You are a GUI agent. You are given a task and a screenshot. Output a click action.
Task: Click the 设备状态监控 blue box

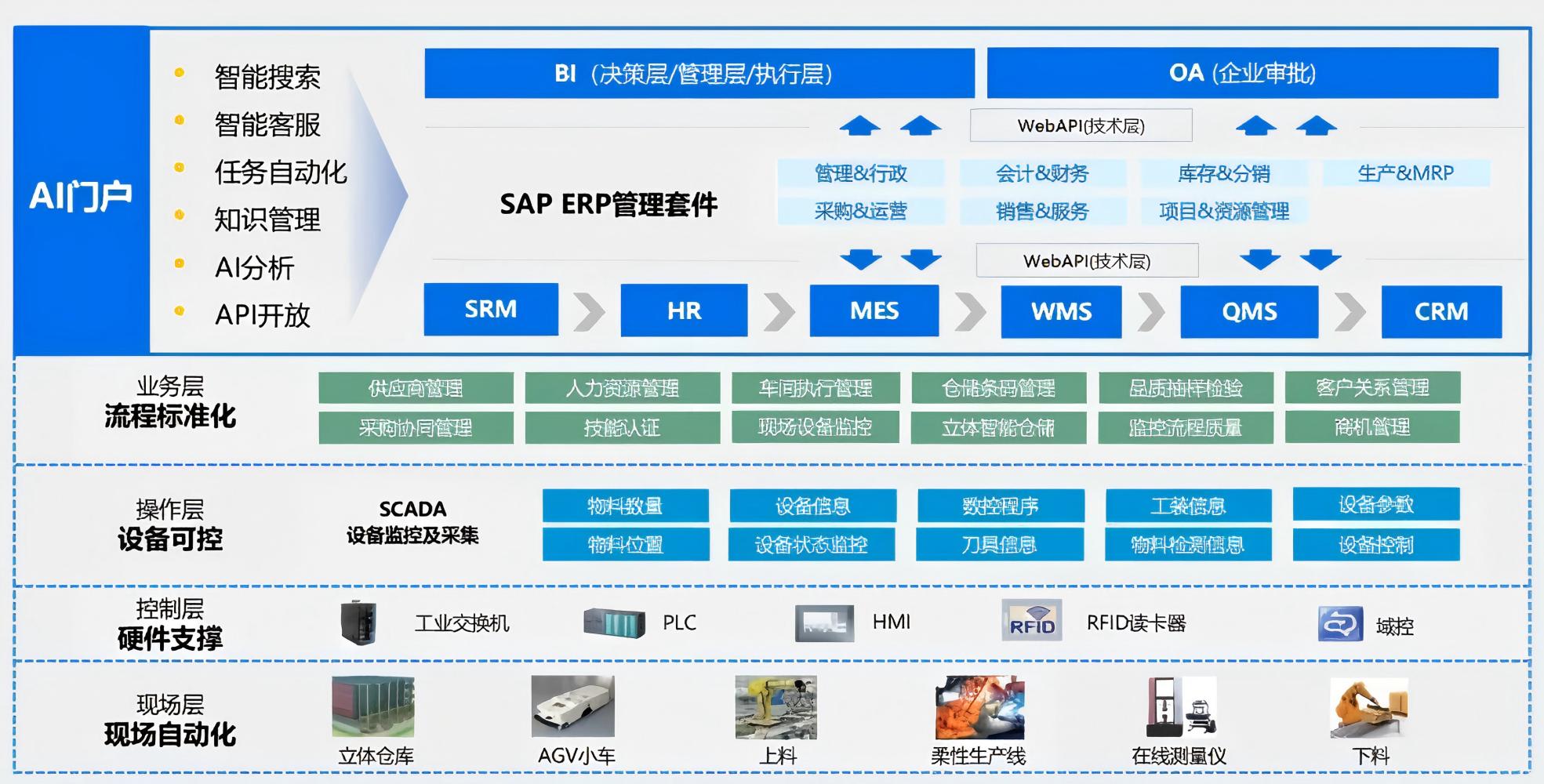click(811, 544)
